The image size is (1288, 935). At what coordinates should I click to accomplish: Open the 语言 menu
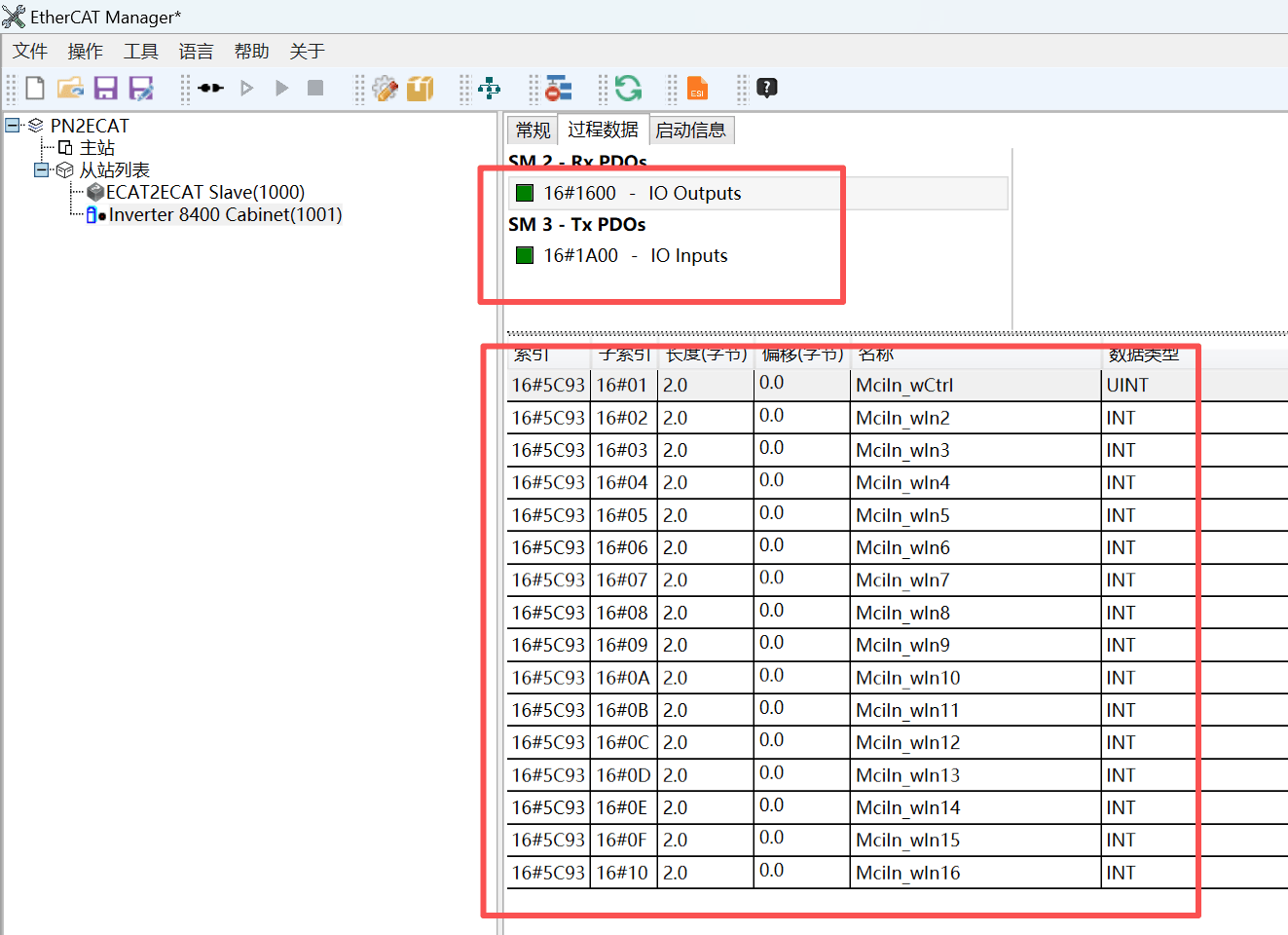point(197,52)
